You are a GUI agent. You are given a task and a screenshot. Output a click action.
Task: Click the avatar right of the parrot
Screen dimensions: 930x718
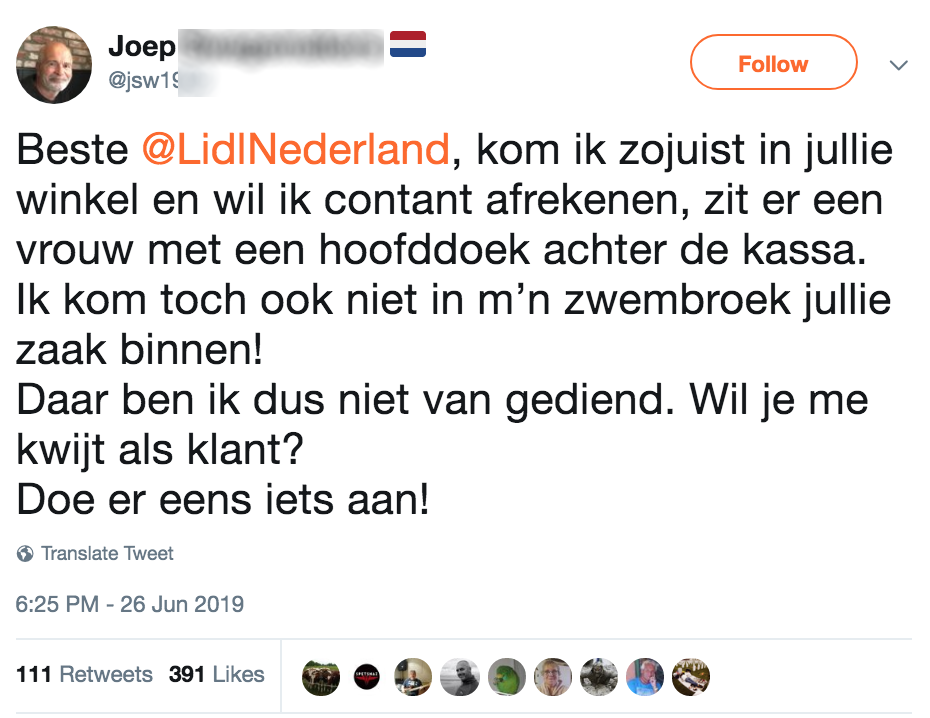(x=552, y=676)
